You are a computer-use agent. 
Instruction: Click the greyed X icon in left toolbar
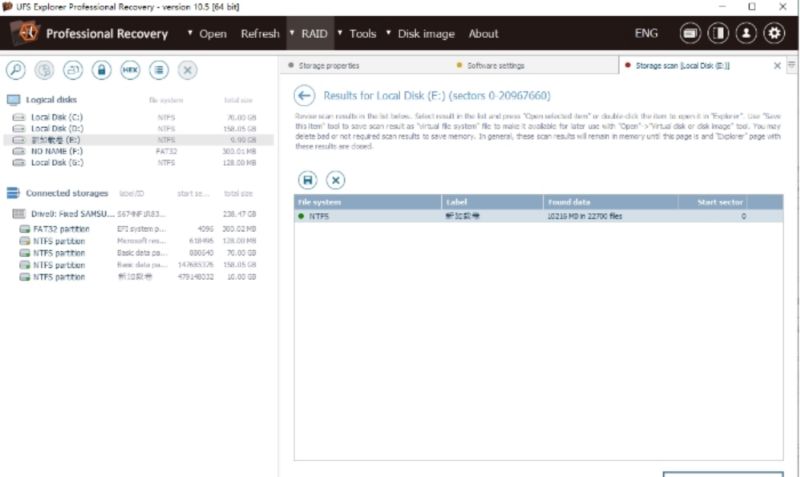[187, 70]
